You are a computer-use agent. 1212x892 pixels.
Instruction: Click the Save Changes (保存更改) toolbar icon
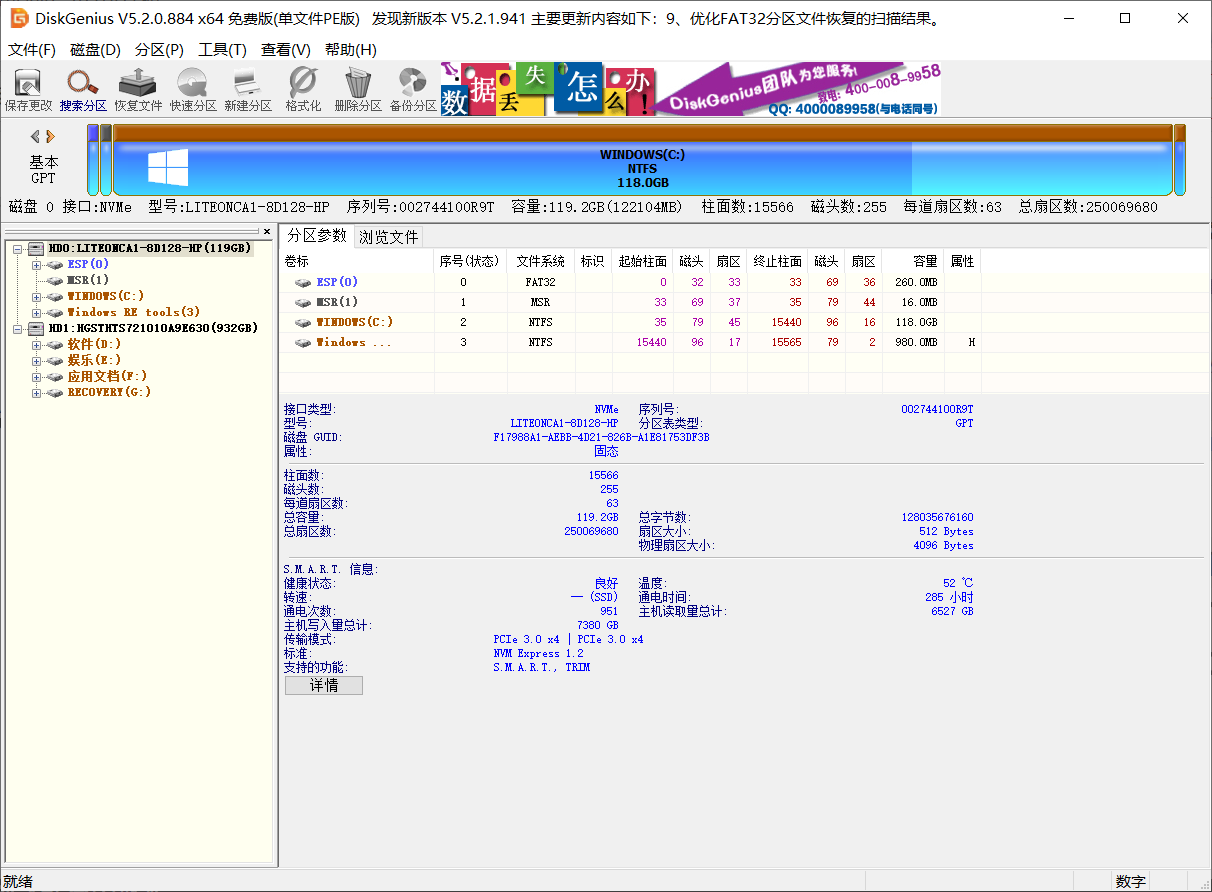(x=28, y=82)
